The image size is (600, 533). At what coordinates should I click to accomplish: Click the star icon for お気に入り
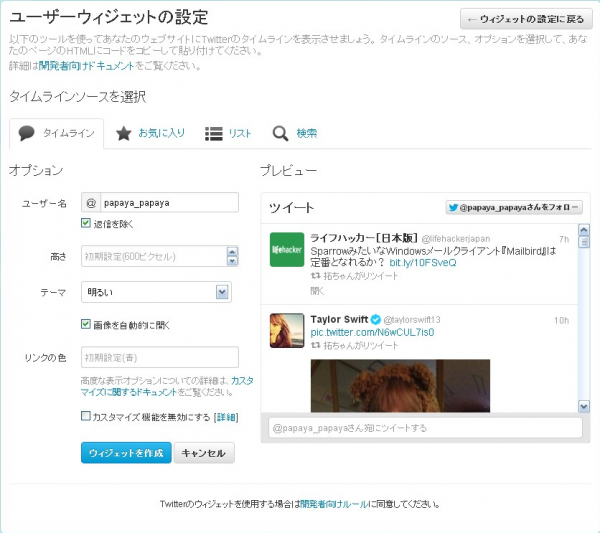pos(124,134)
